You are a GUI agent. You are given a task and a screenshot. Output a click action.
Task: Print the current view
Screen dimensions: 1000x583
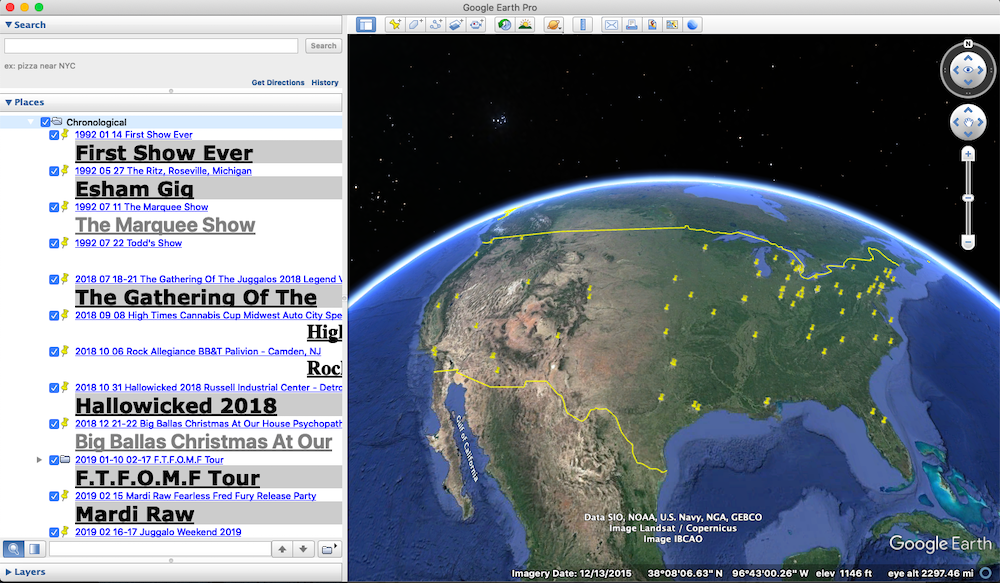(631, 25)
